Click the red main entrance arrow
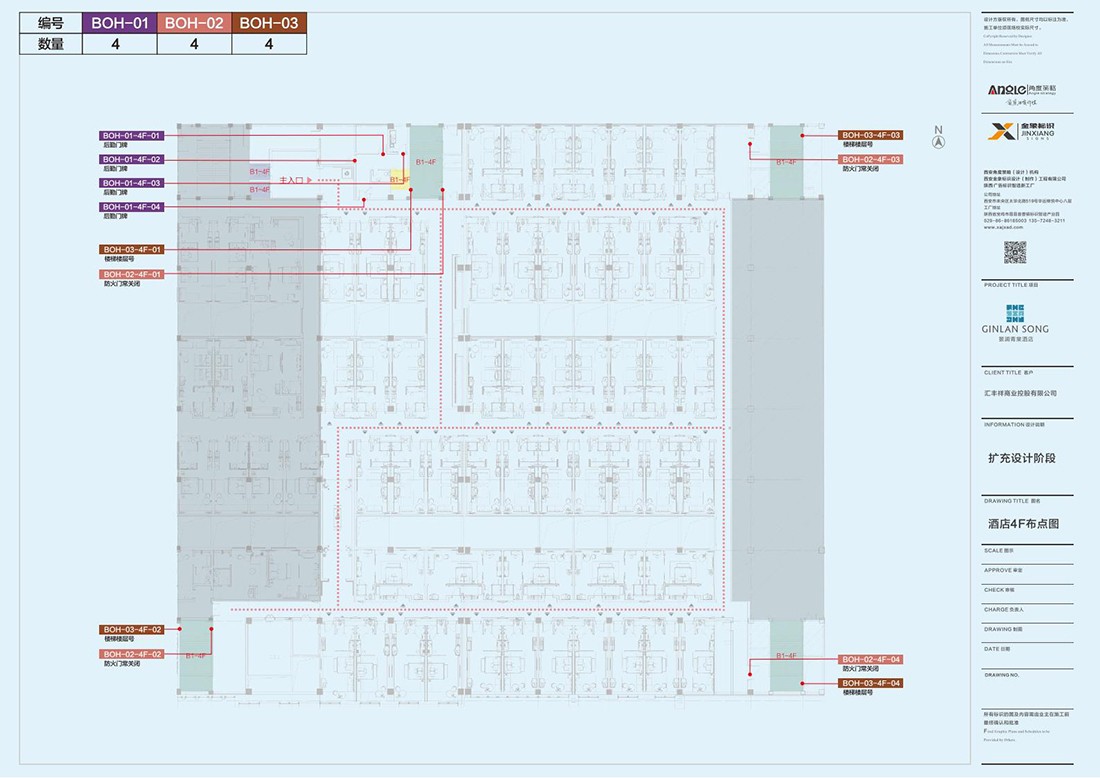The width and height of the screenshot is (1100, 778). [310, 179]
